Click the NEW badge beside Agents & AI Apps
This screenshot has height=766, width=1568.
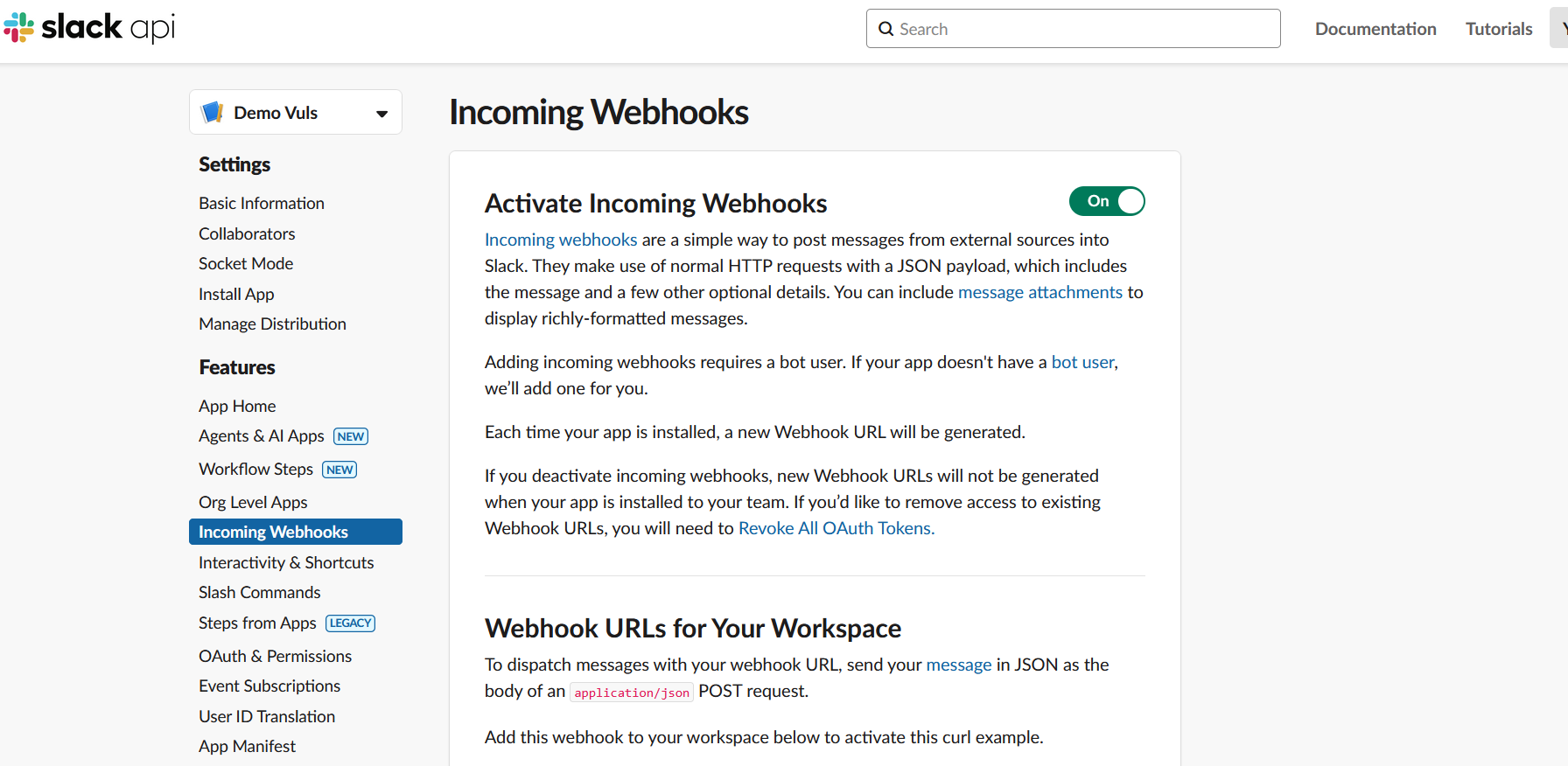pyautogui.click(x=351, y=436)
